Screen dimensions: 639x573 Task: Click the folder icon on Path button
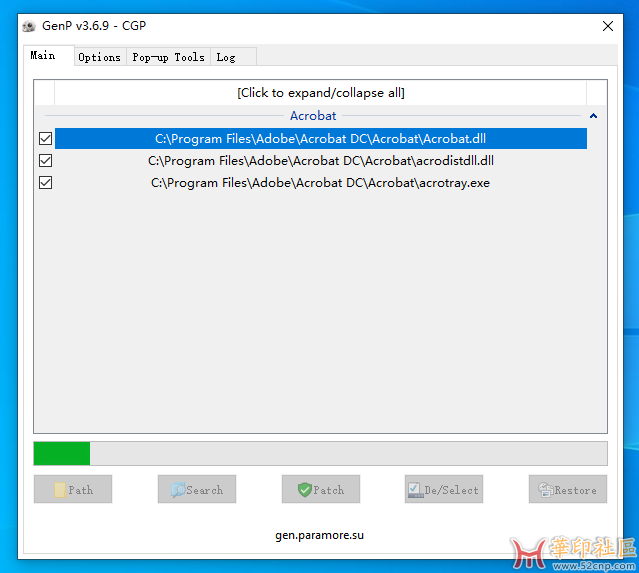click(x=60, y=490)
